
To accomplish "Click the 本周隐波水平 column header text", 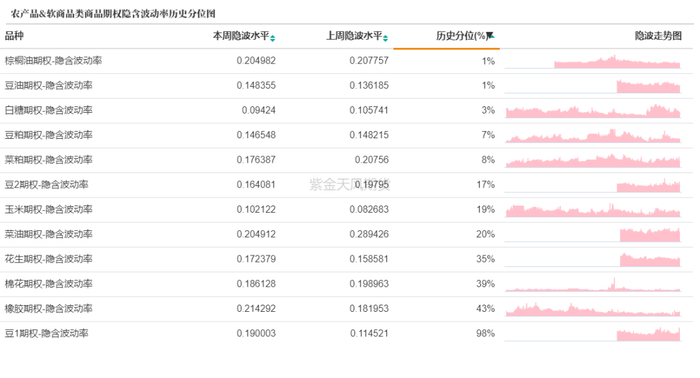I will pos(241,36).
